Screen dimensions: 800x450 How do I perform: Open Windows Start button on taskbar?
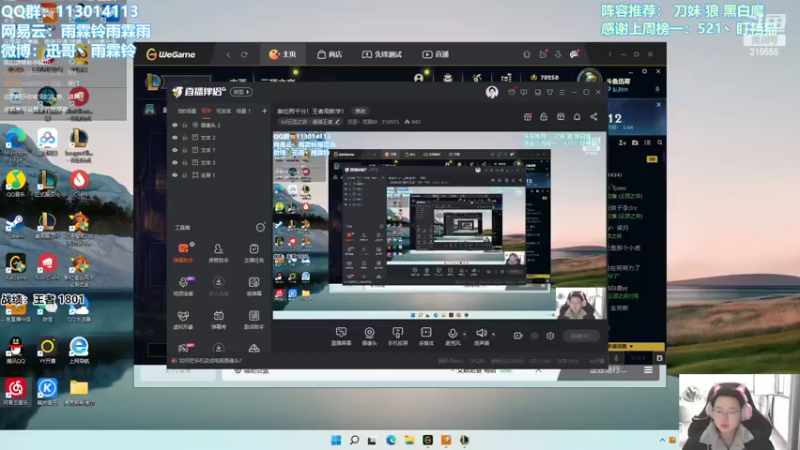336,440
